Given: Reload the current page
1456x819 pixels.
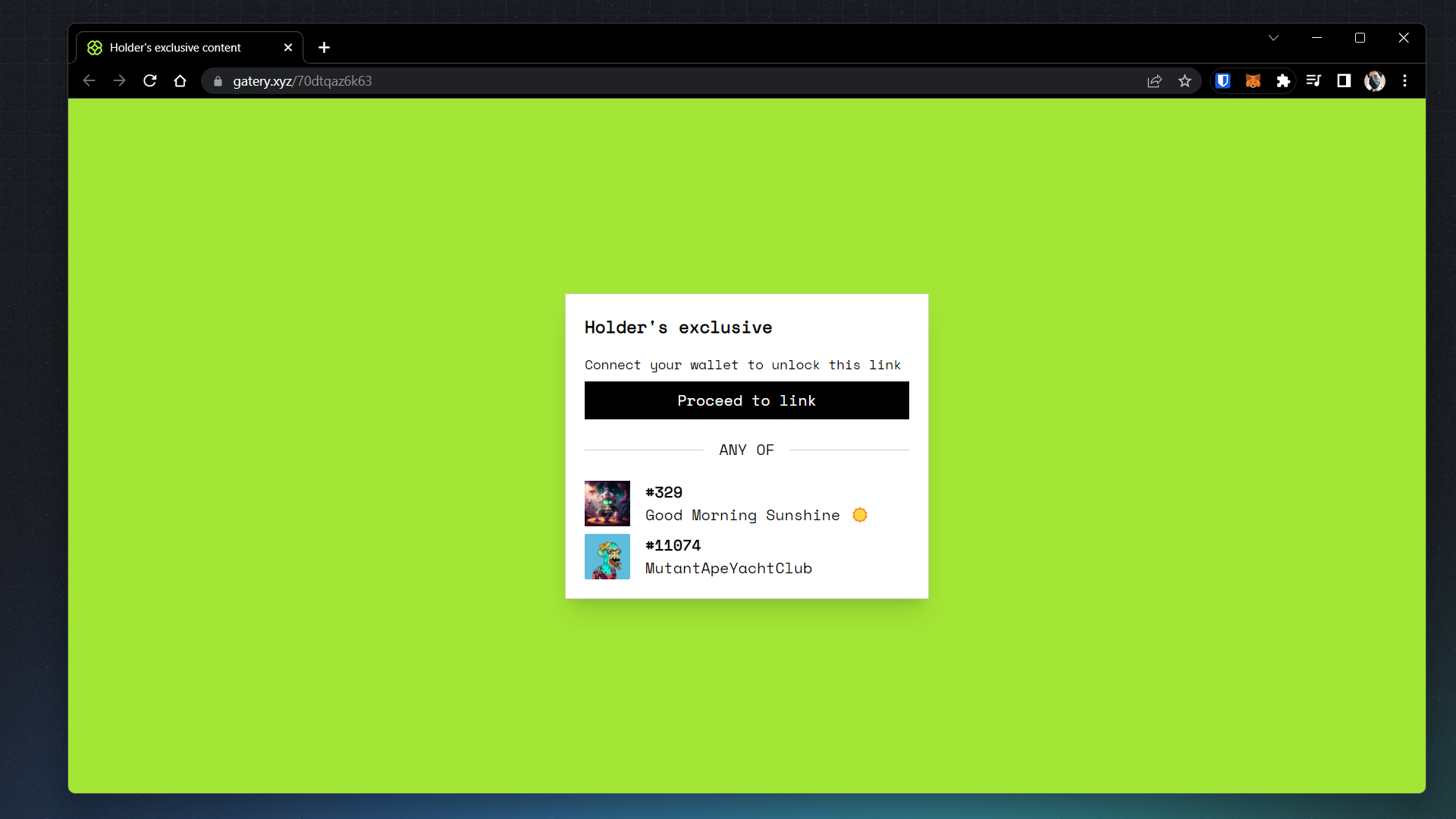Looking at the screenshot, I should (x=150, y=81).
